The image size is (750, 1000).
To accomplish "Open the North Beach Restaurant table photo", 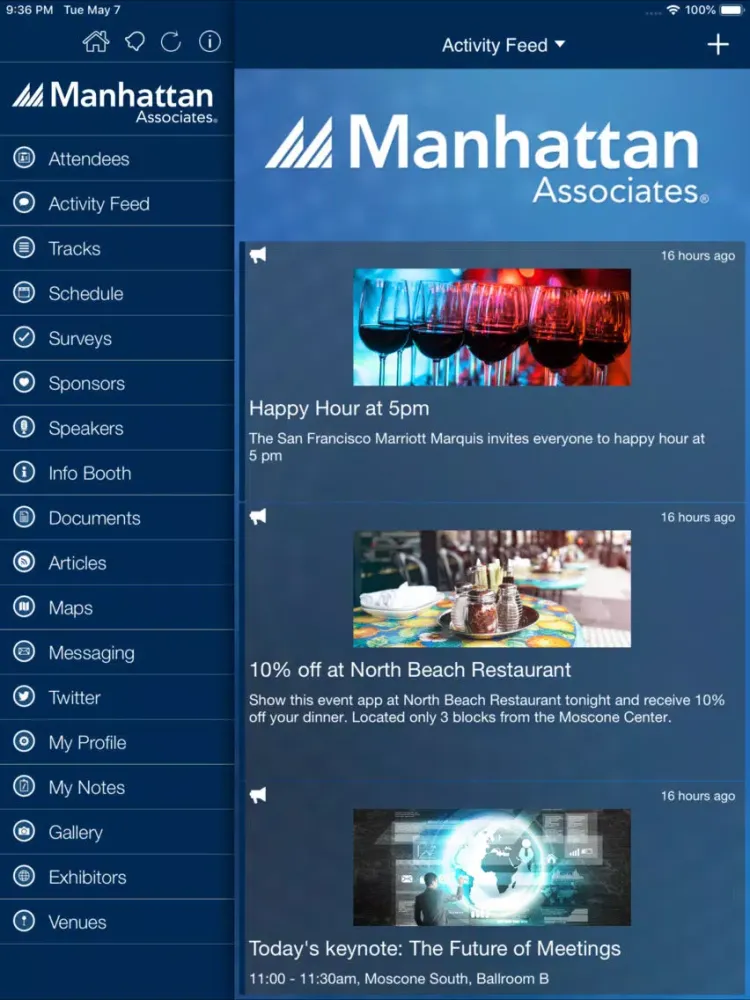I will pos(492,589).
